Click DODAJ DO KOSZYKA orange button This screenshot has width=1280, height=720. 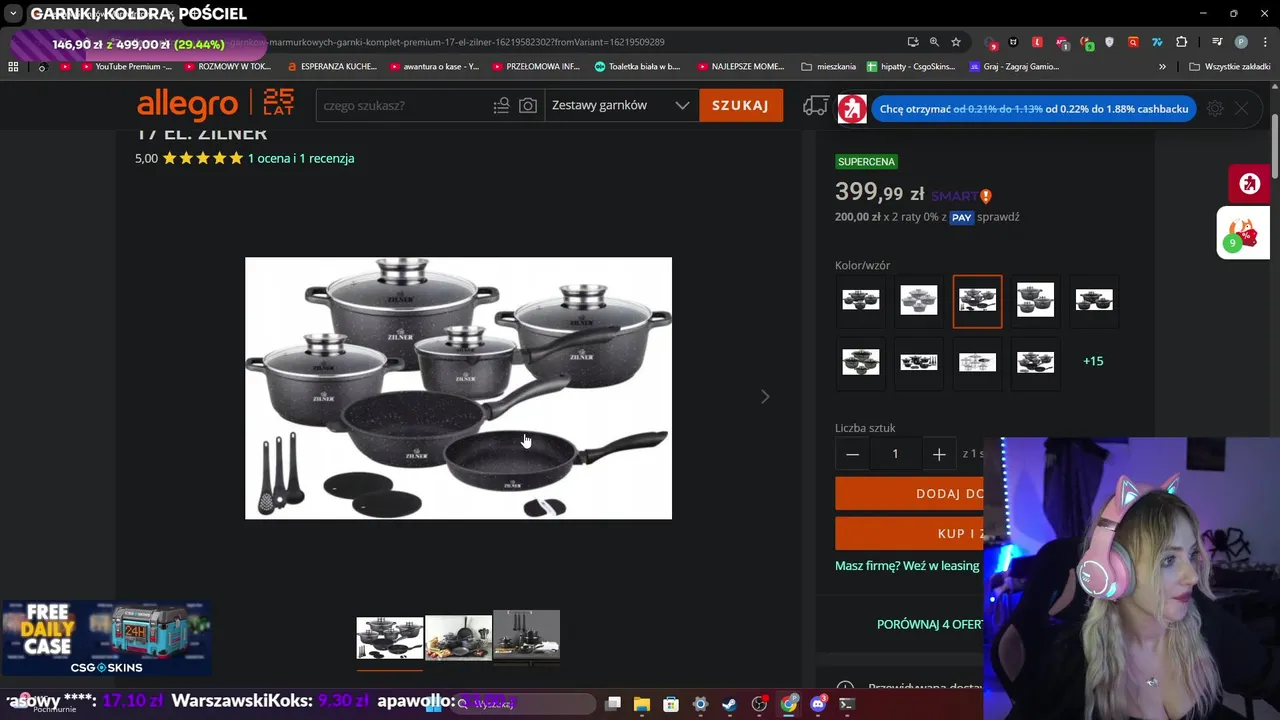tap(909, 493)
